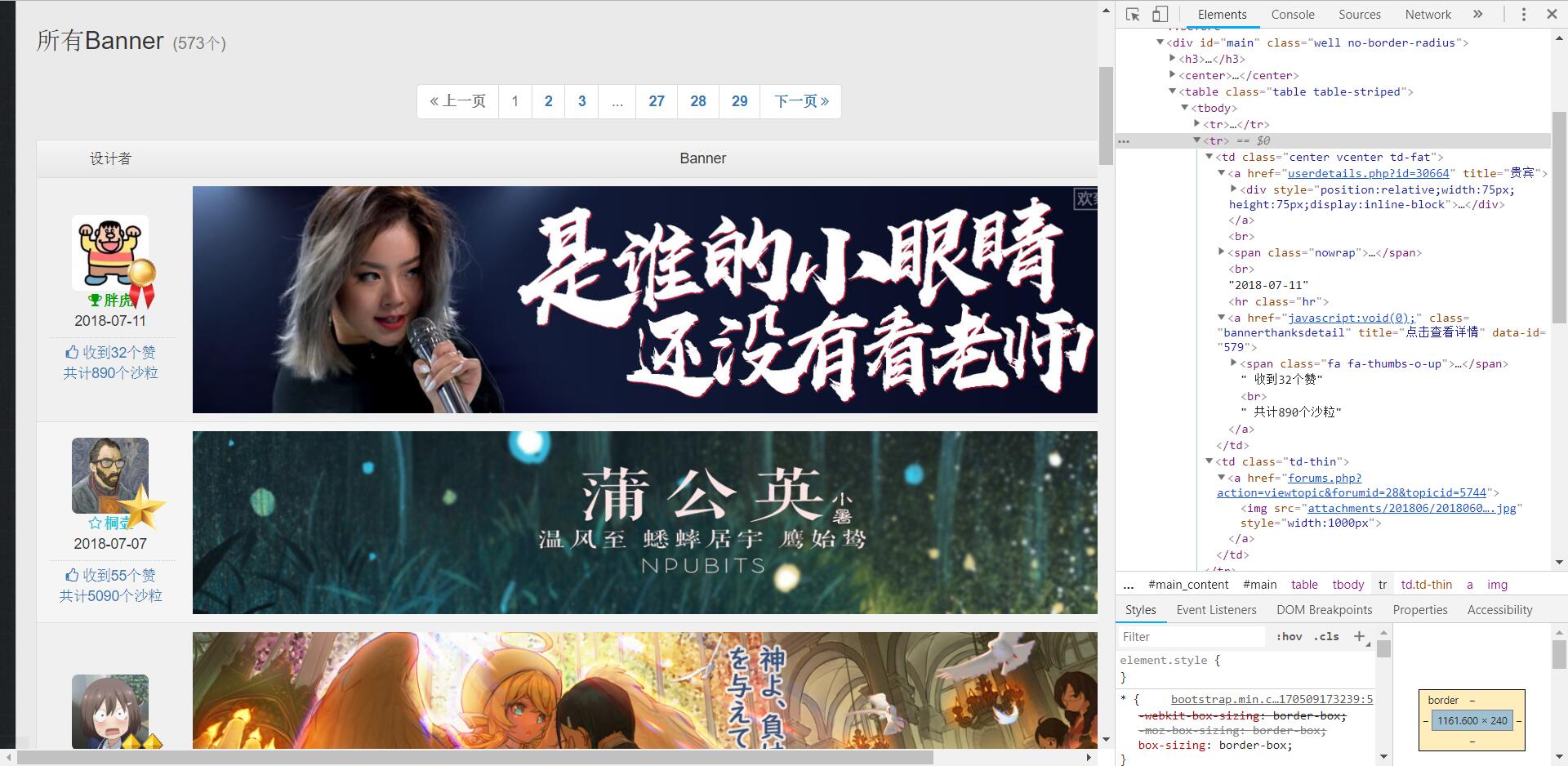Follow the userdetails.php?id=30664 link in DOM

click(1368, 173)
